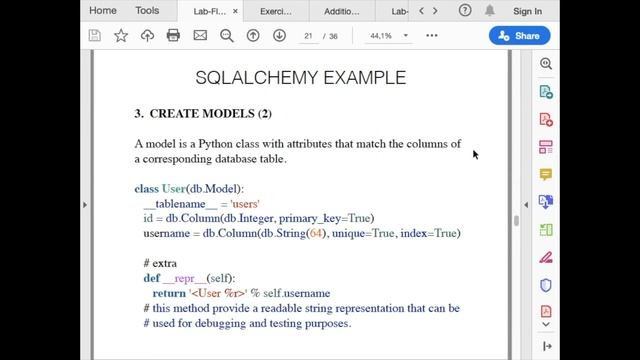Select the Exerci... document tab
Viewport: 640px width, 360px height.
point(276,11)
